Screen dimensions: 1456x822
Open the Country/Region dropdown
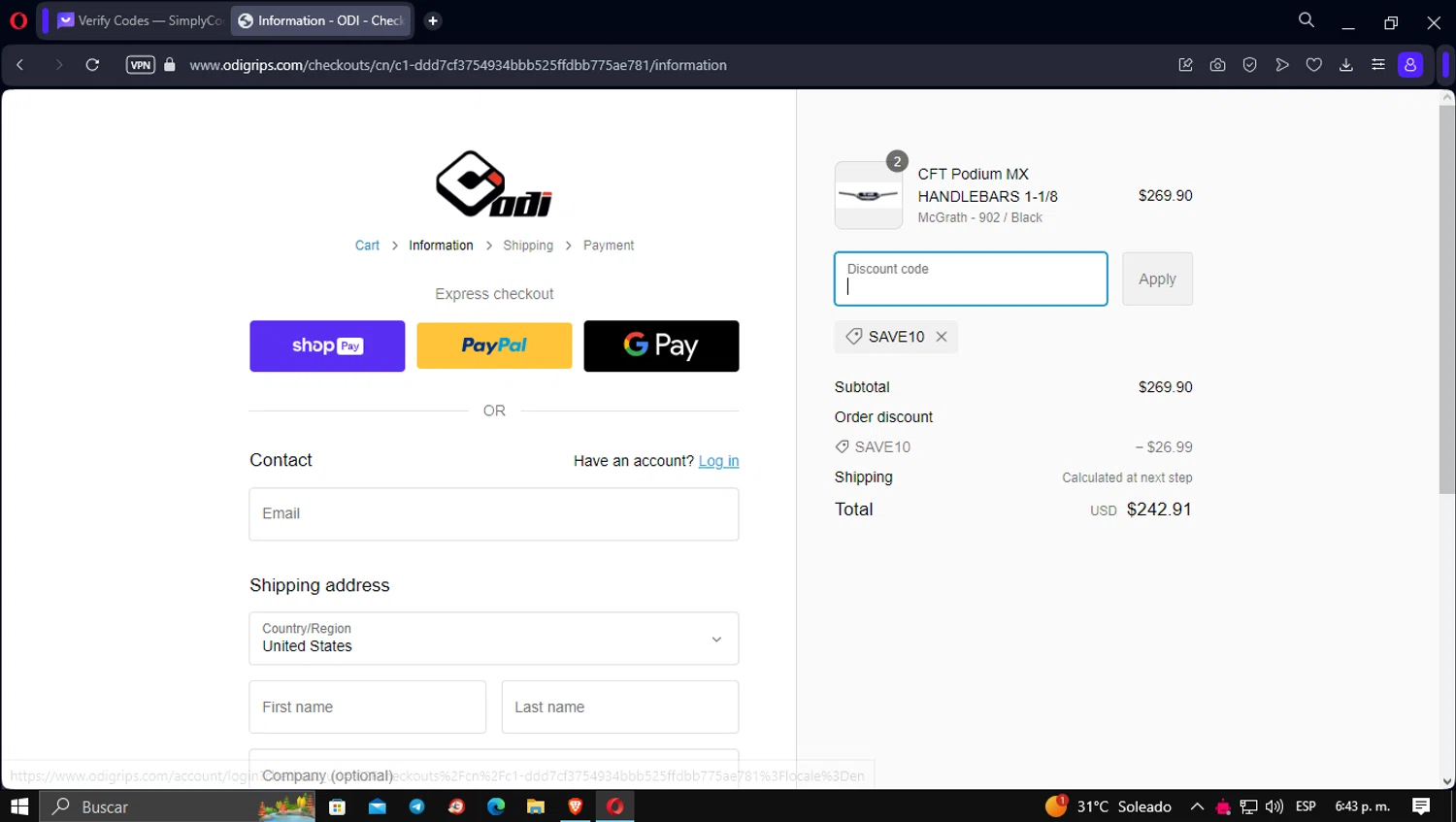(x=494, y=639)
